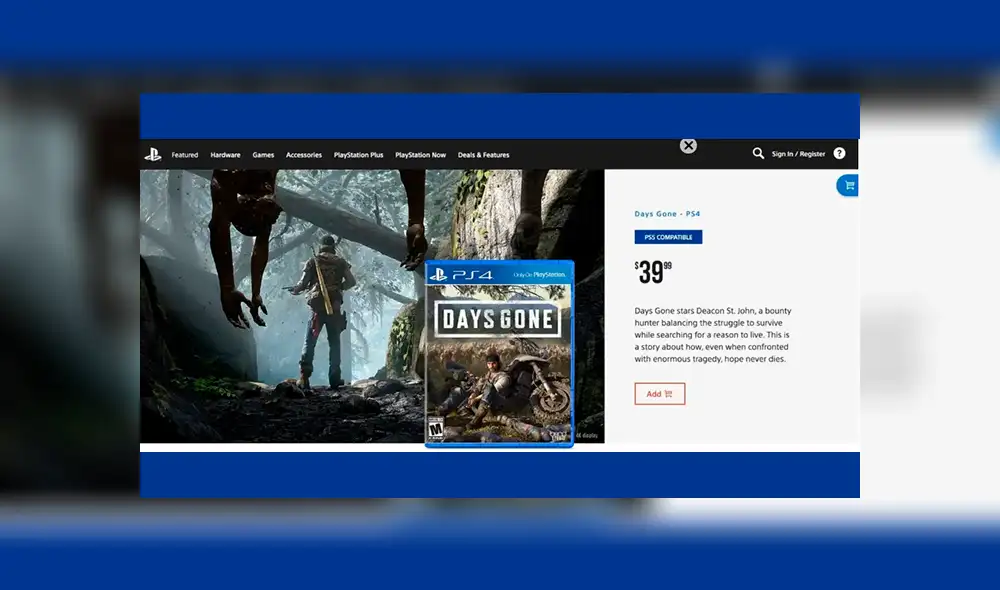
Task: Open PlayStation Now in the menu bar
Action: coord(421,155)
